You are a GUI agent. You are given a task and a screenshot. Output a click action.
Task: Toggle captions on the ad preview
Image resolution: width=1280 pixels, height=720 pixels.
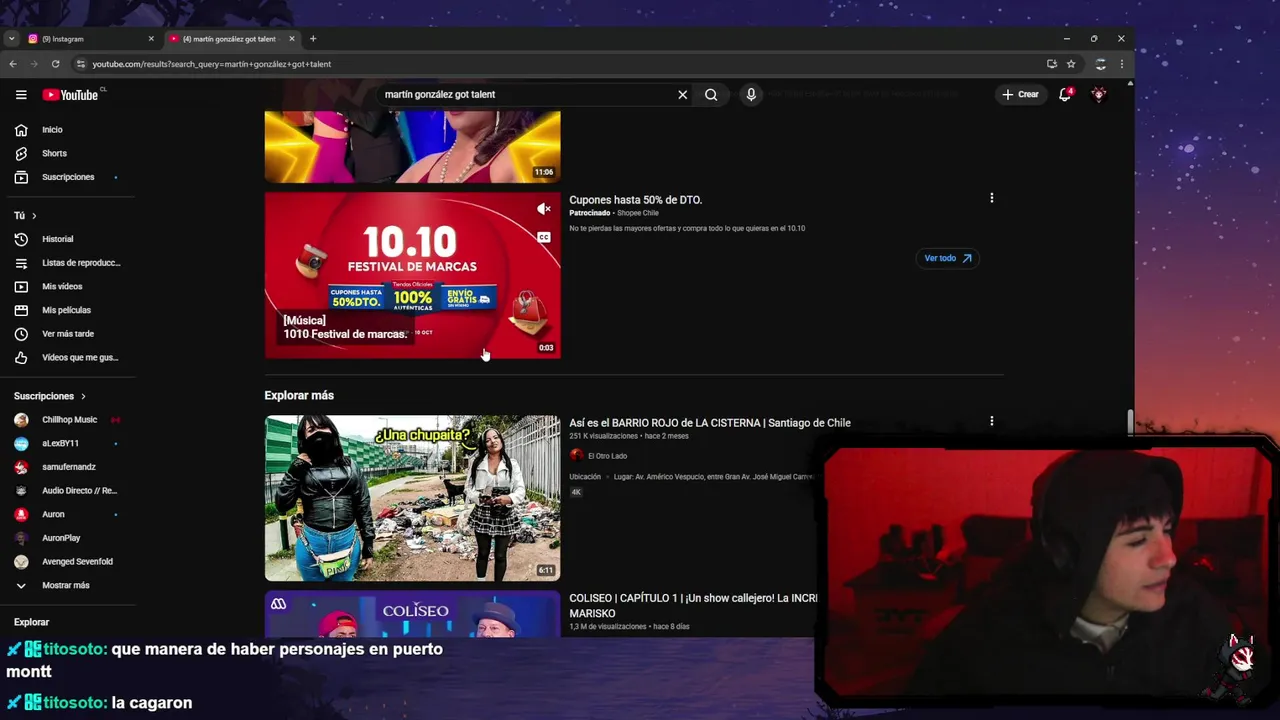click(x=544, y=238)
